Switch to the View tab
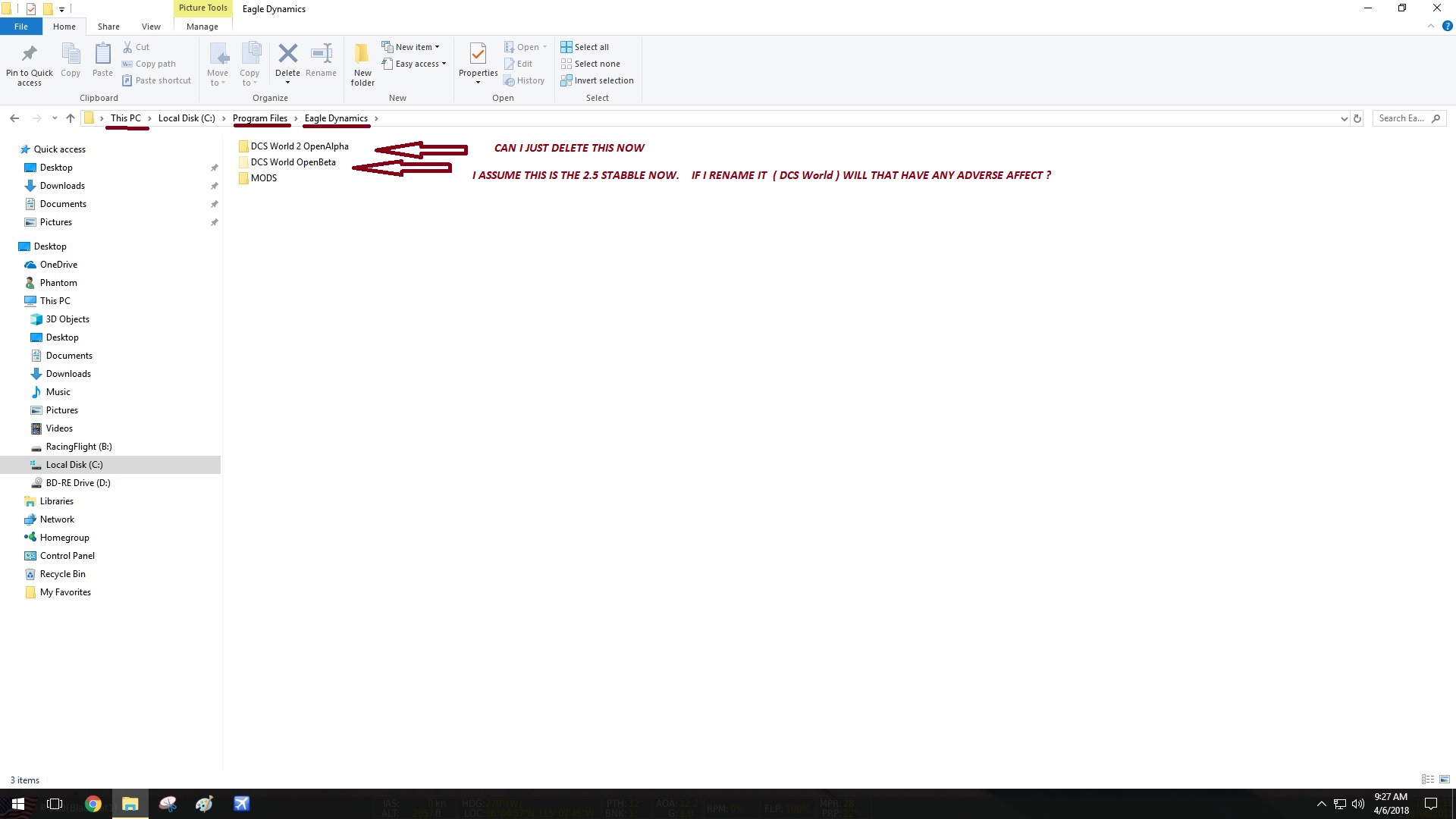 (x=151, y=27)
